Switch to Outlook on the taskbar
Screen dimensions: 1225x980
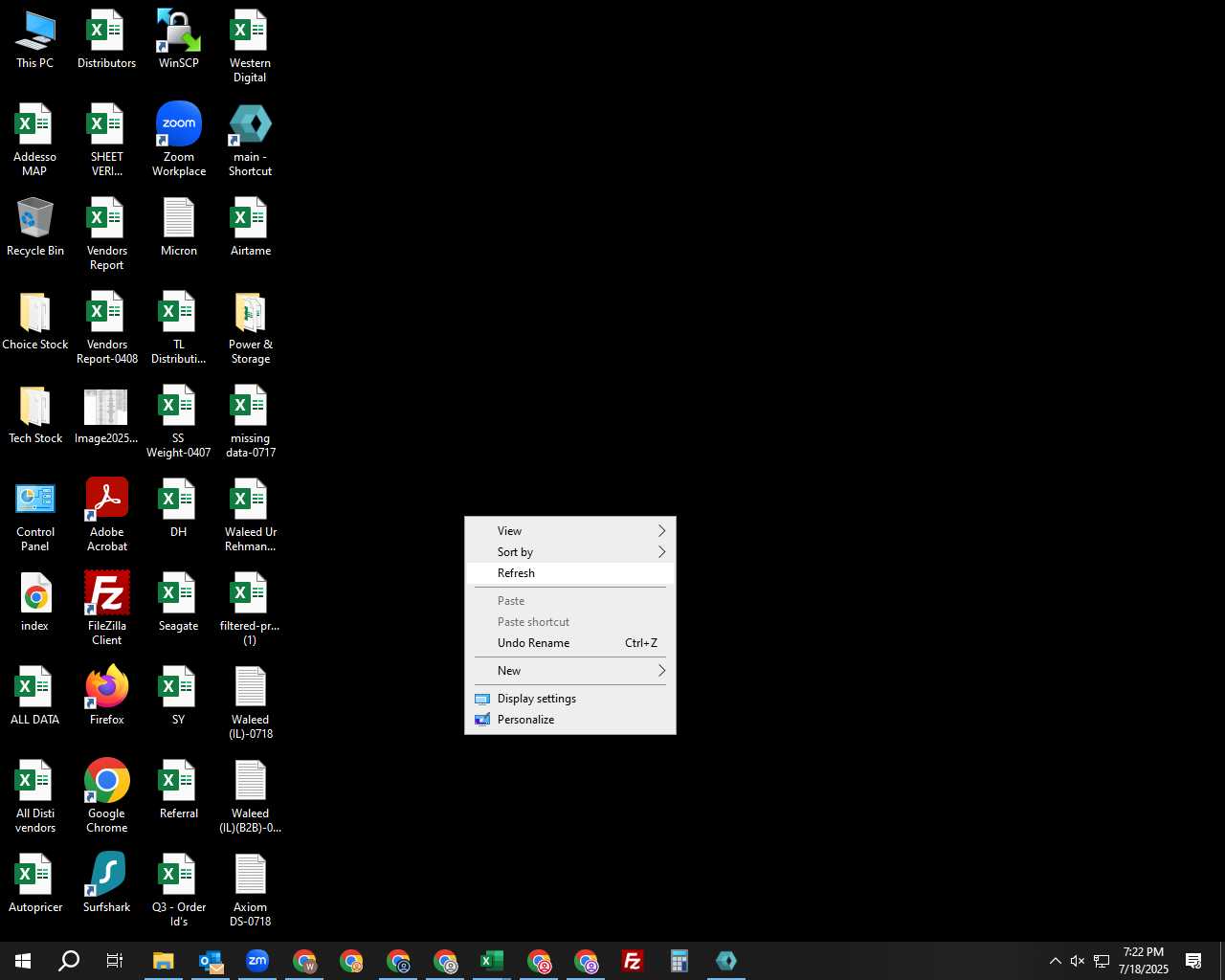[211, 961]
